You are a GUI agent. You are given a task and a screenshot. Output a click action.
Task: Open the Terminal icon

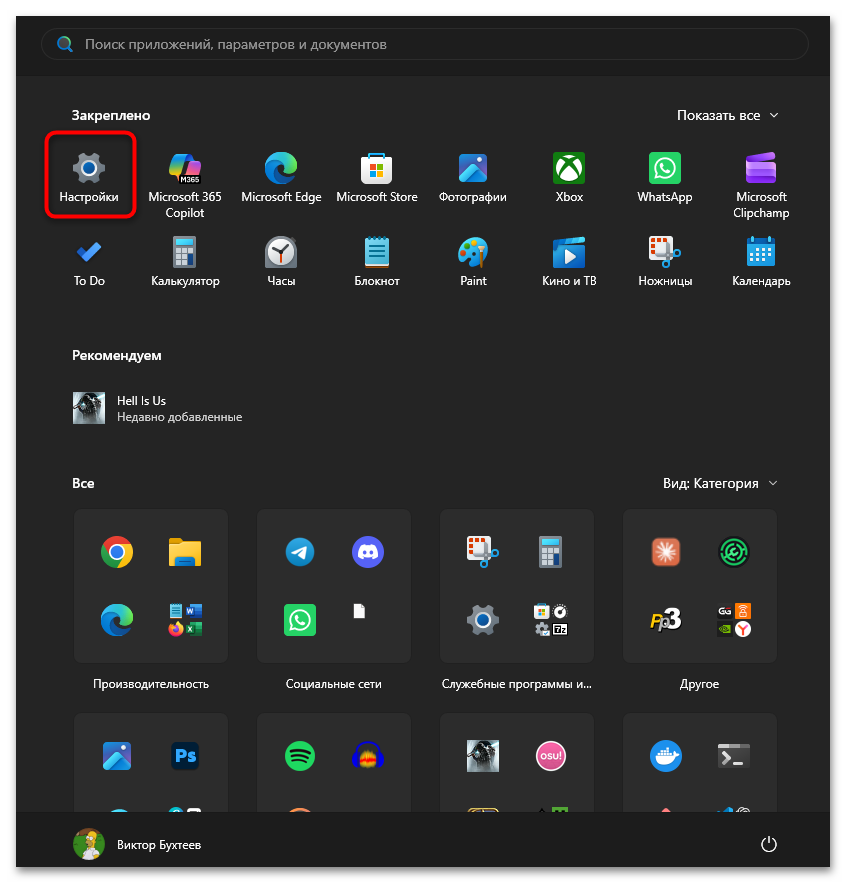click(733, 756)
